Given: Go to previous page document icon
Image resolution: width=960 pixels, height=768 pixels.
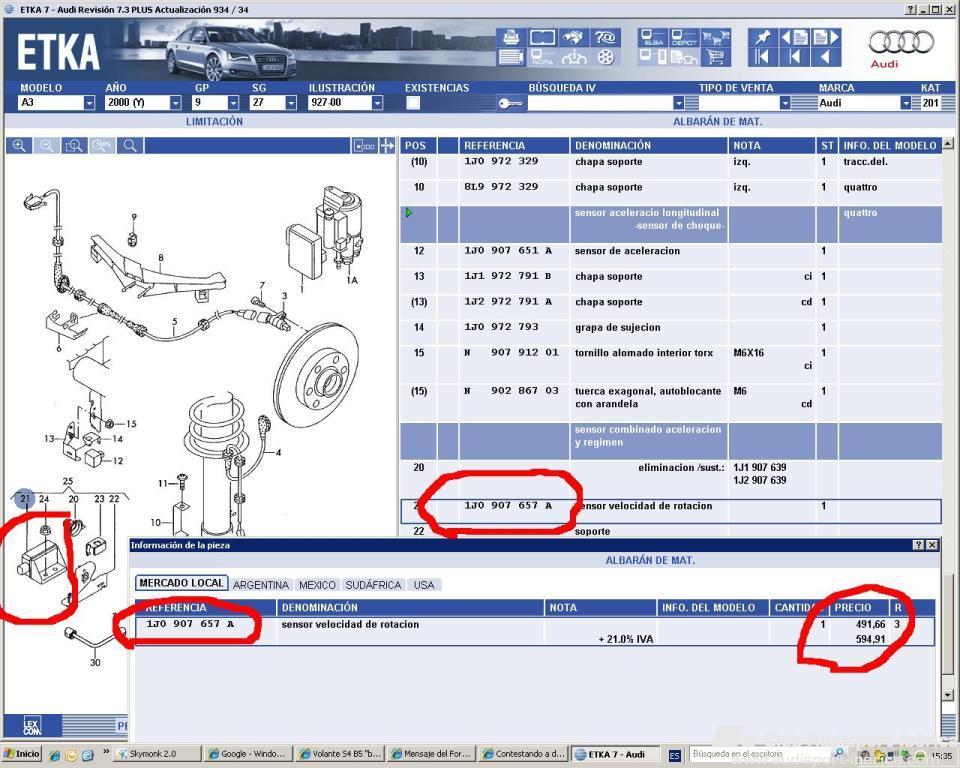Looking at the screenshot, I should tap(795, 38).
